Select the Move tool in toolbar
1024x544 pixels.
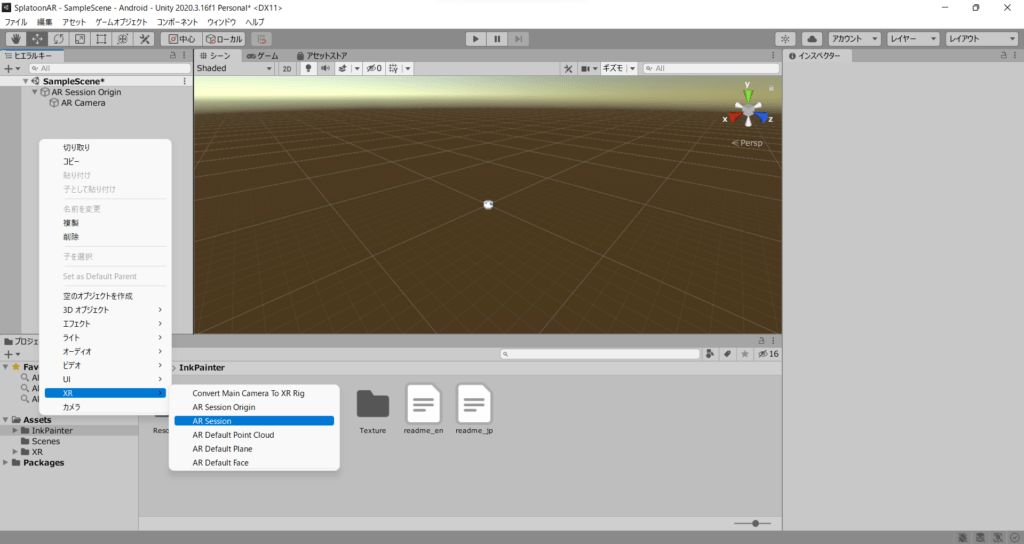(37, 39)
